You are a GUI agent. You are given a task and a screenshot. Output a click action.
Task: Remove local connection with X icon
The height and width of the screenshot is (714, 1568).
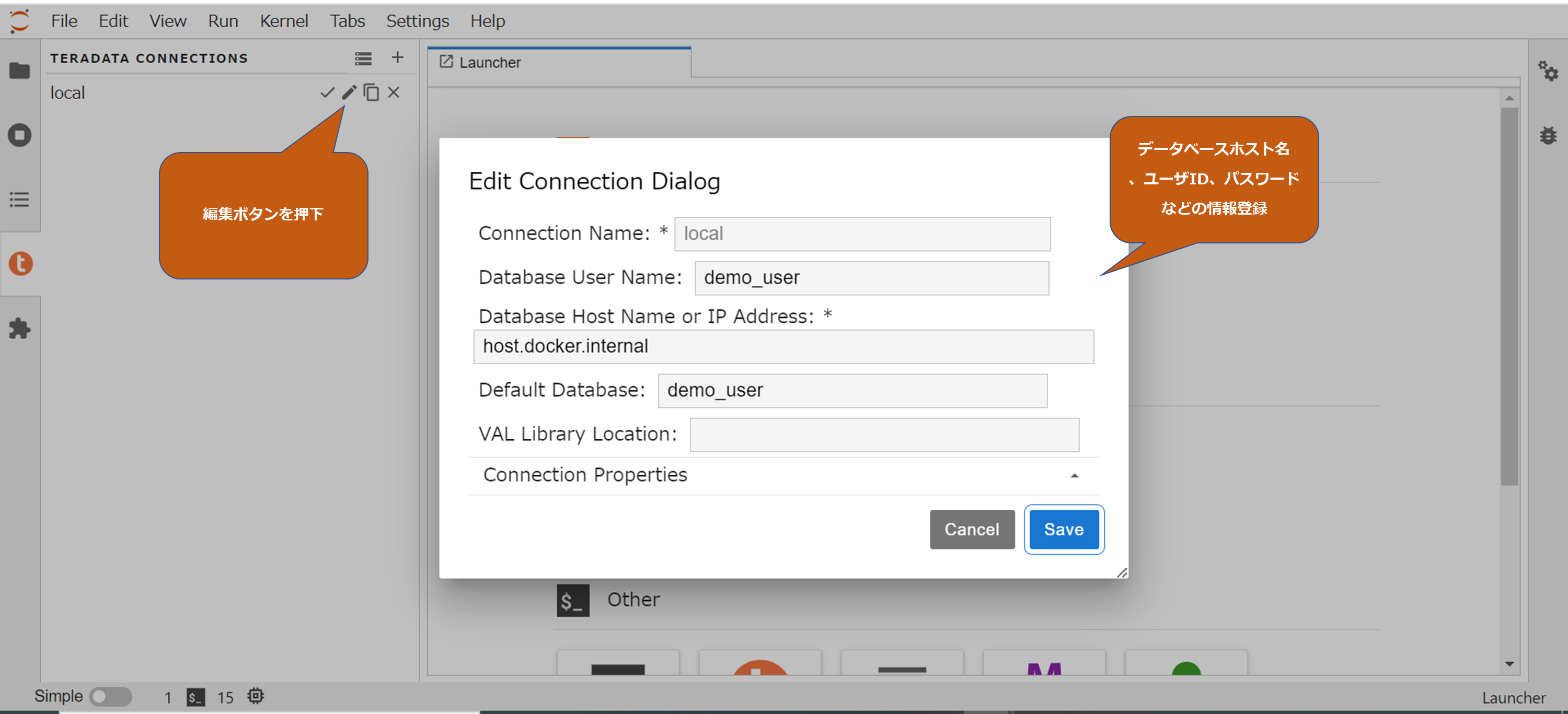[394, 92]
